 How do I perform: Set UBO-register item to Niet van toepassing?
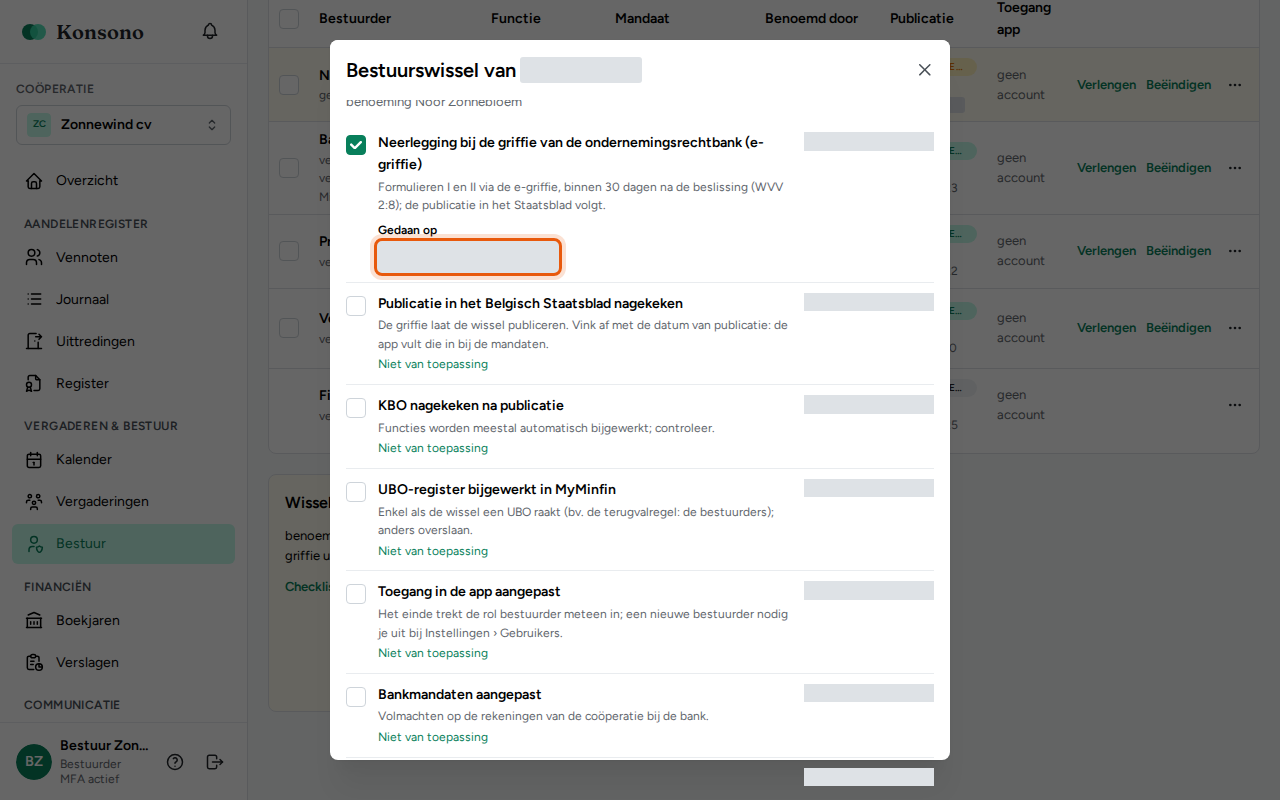pyautogui.click(x=433, y=551)
